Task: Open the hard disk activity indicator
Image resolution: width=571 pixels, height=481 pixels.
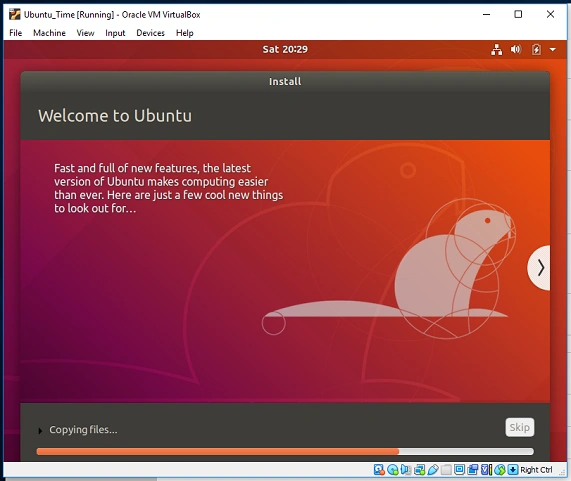Action: (x=379, y=470)
